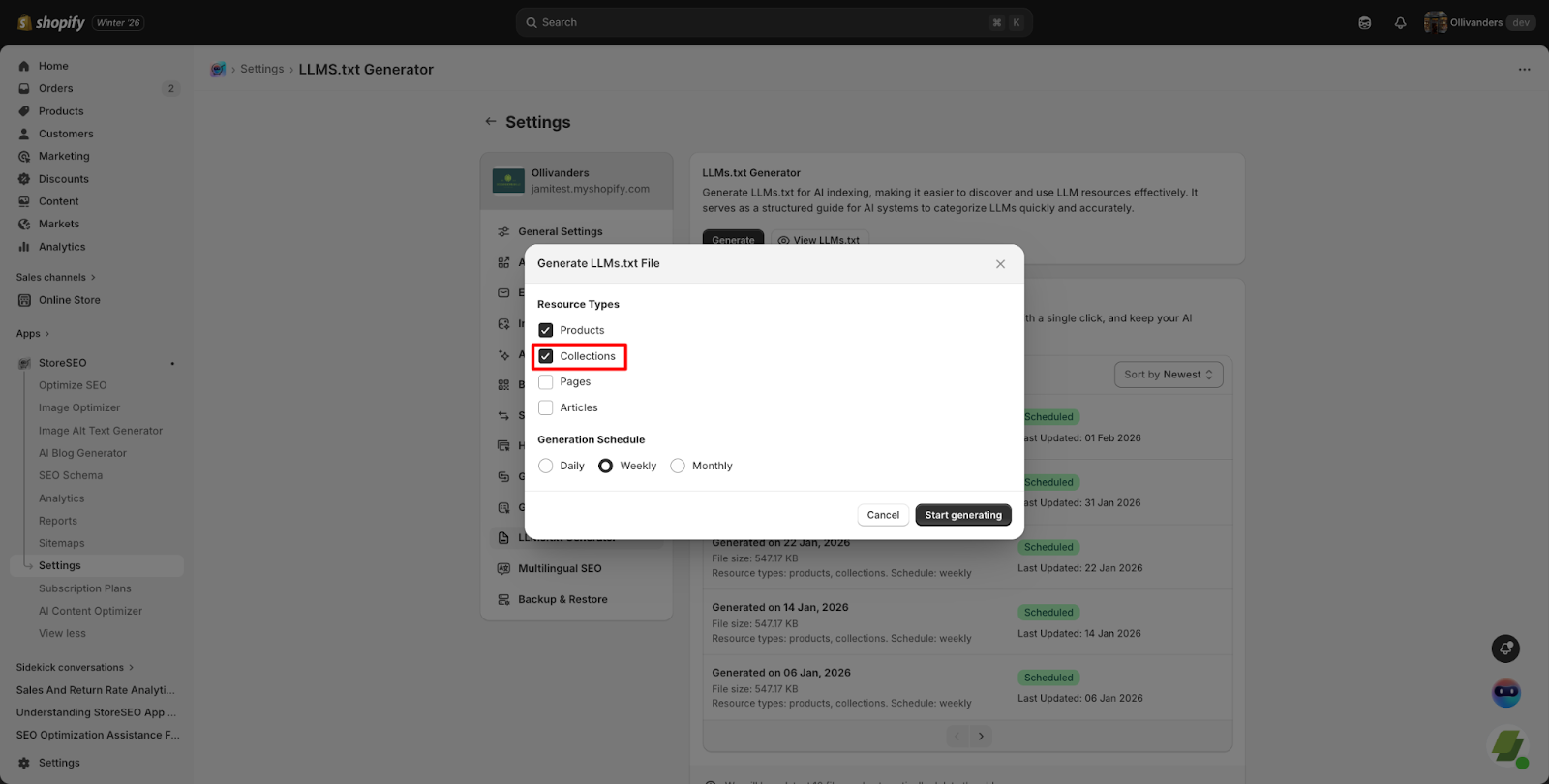This screenshot has height=784, width=1549.
Task: Click the Customers person icon
Action: coord(24,134)
